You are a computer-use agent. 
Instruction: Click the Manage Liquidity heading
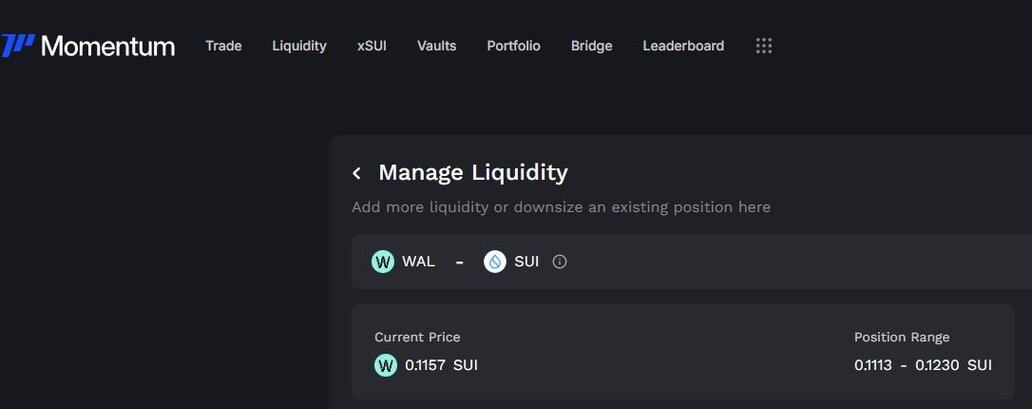(473, 173)
